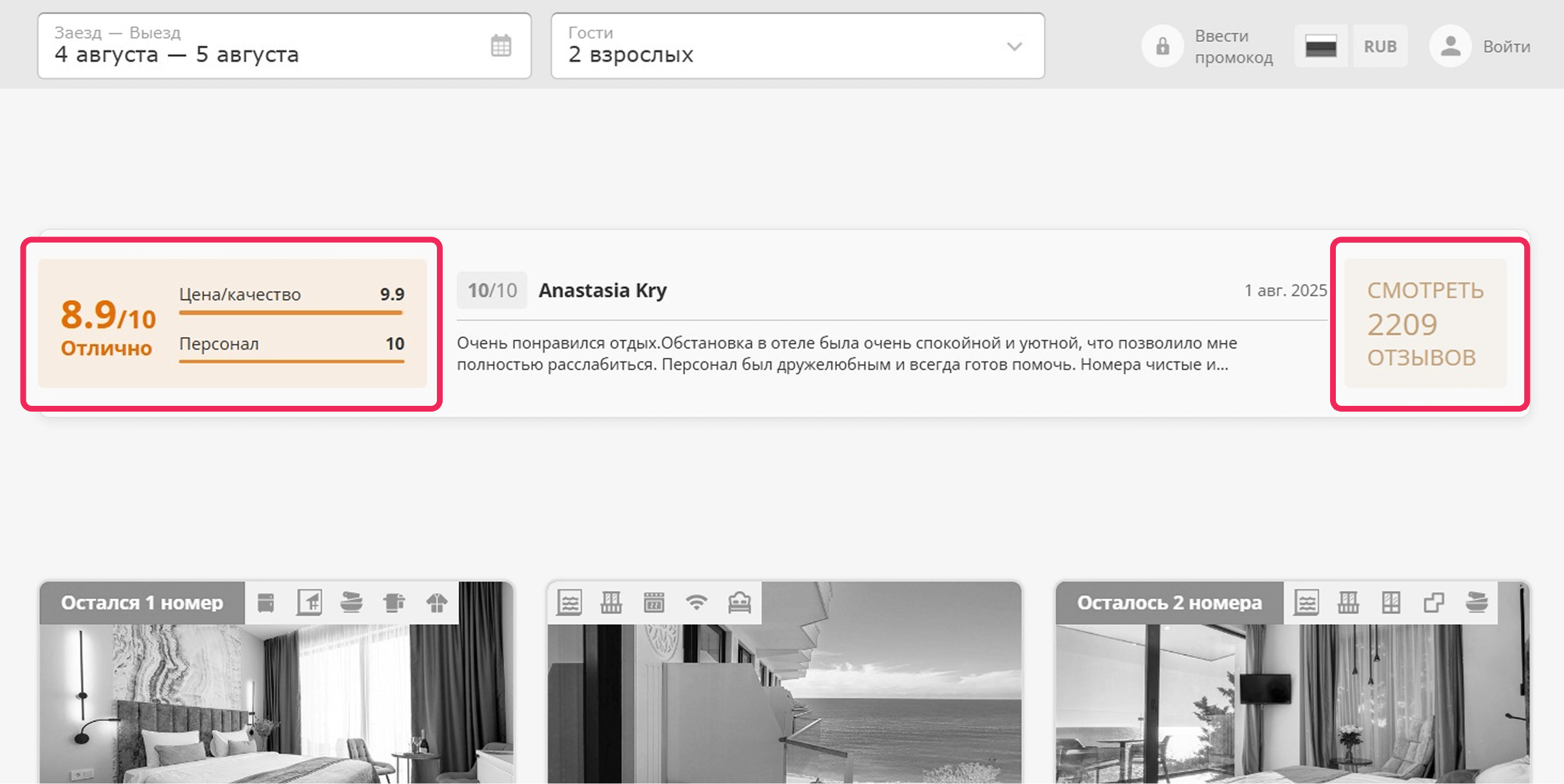
Task: Click the bathrobe icon on first room
Action: coord(436,603)
